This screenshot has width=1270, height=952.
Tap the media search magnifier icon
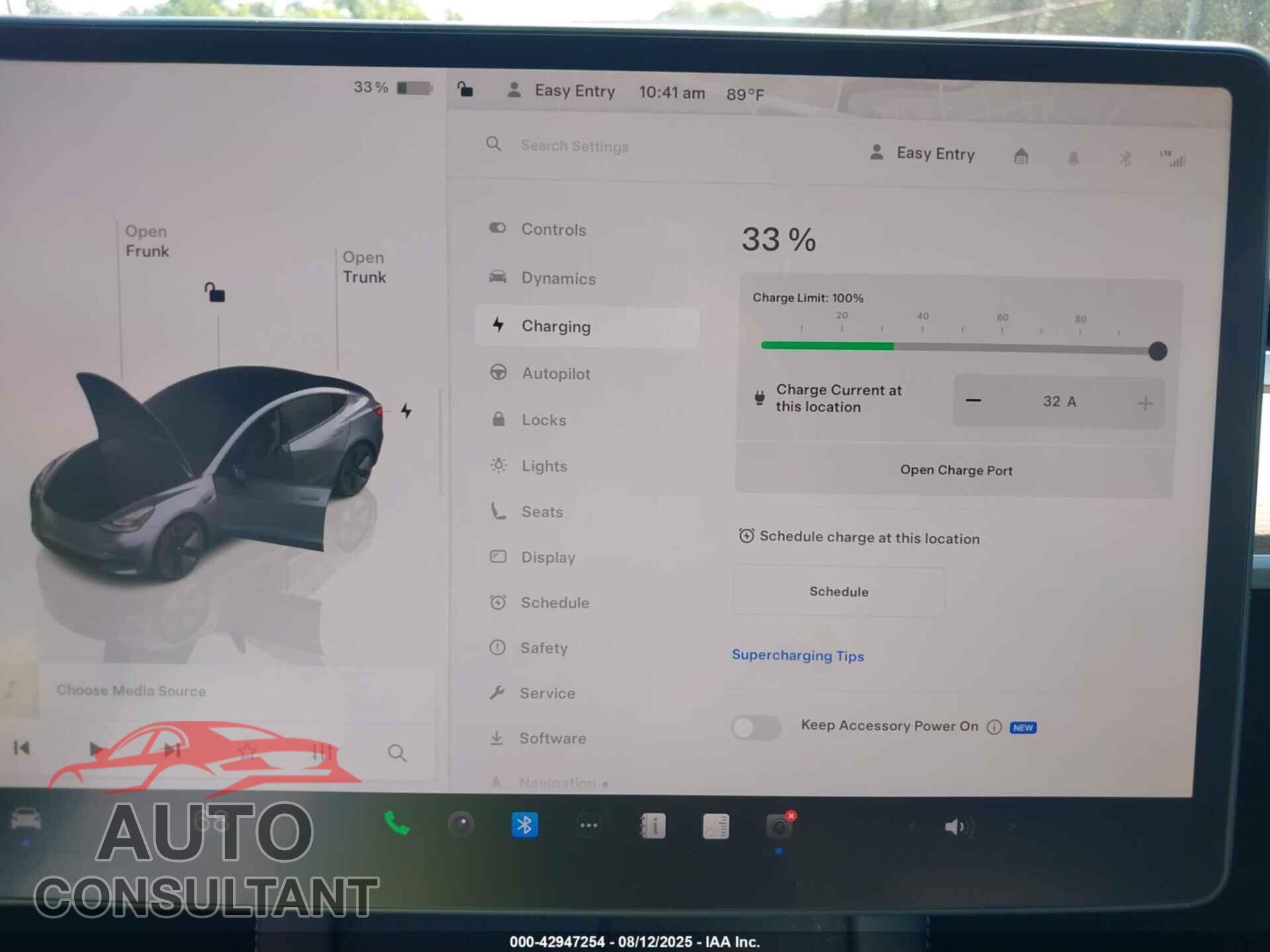(397, 753)
